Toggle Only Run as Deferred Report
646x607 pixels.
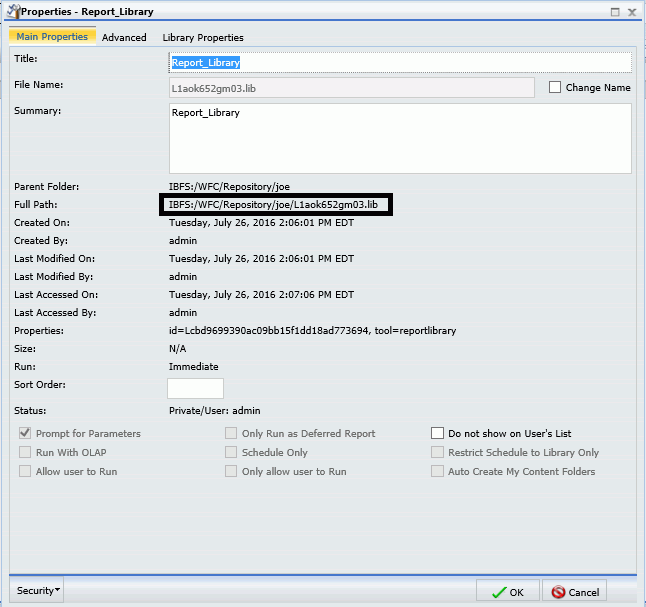click(x=231, y=433)
